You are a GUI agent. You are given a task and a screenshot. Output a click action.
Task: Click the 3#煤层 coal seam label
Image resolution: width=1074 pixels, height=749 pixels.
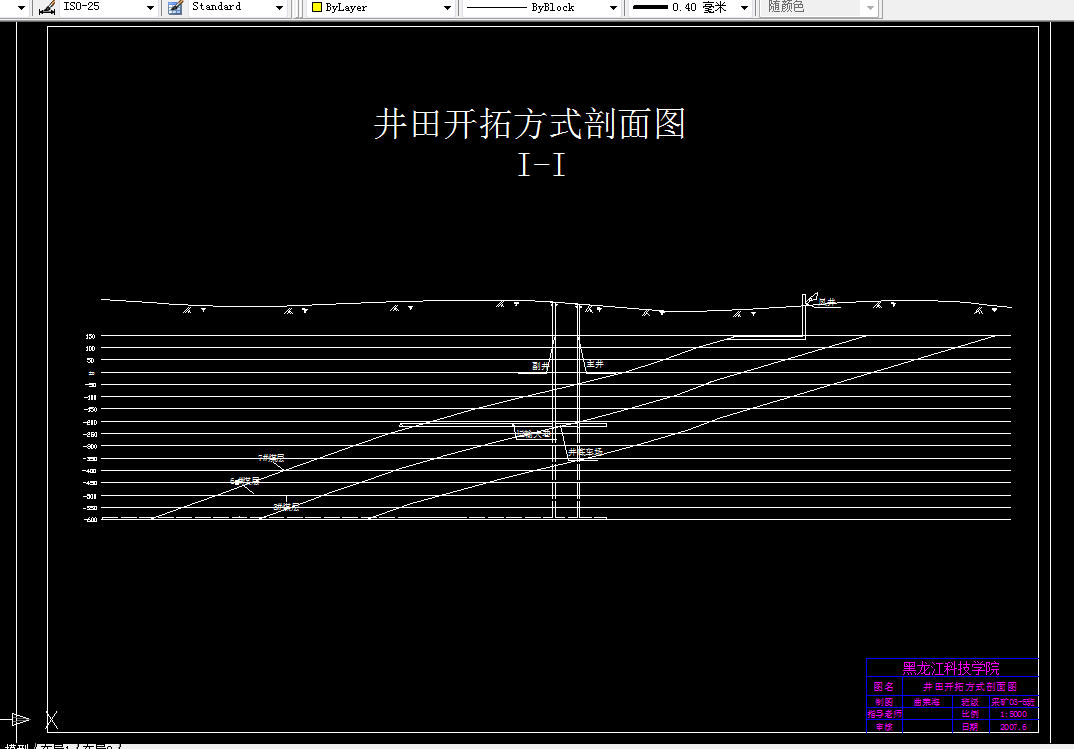pyautogui.click(x=286, y=507)
